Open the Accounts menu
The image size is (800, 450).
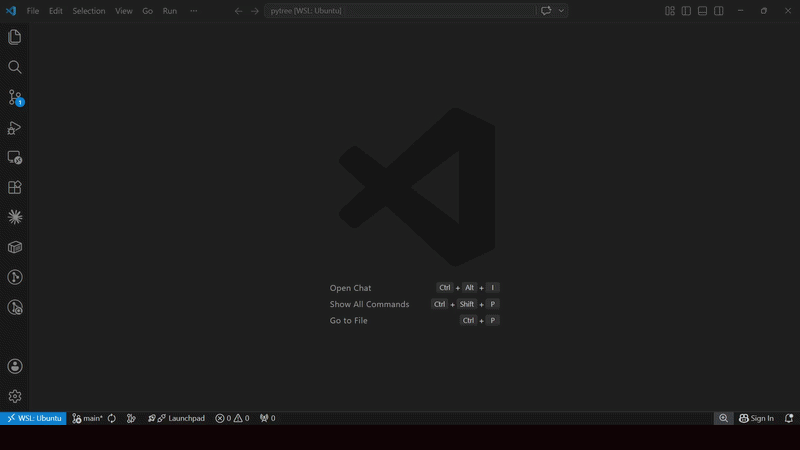[x=14, y=366]
